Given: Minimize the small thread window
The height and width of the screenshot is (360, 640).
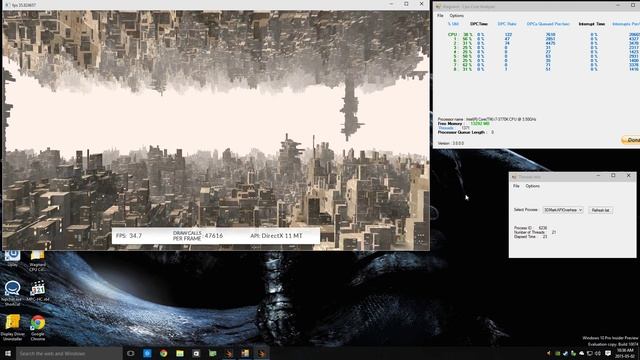Looking at the screenshot, I should [598, 176].
